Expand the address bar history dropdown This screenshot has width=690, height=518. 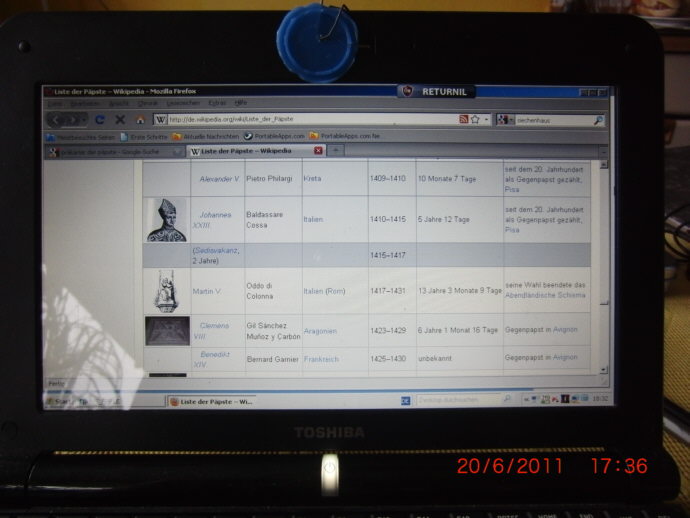486,119
